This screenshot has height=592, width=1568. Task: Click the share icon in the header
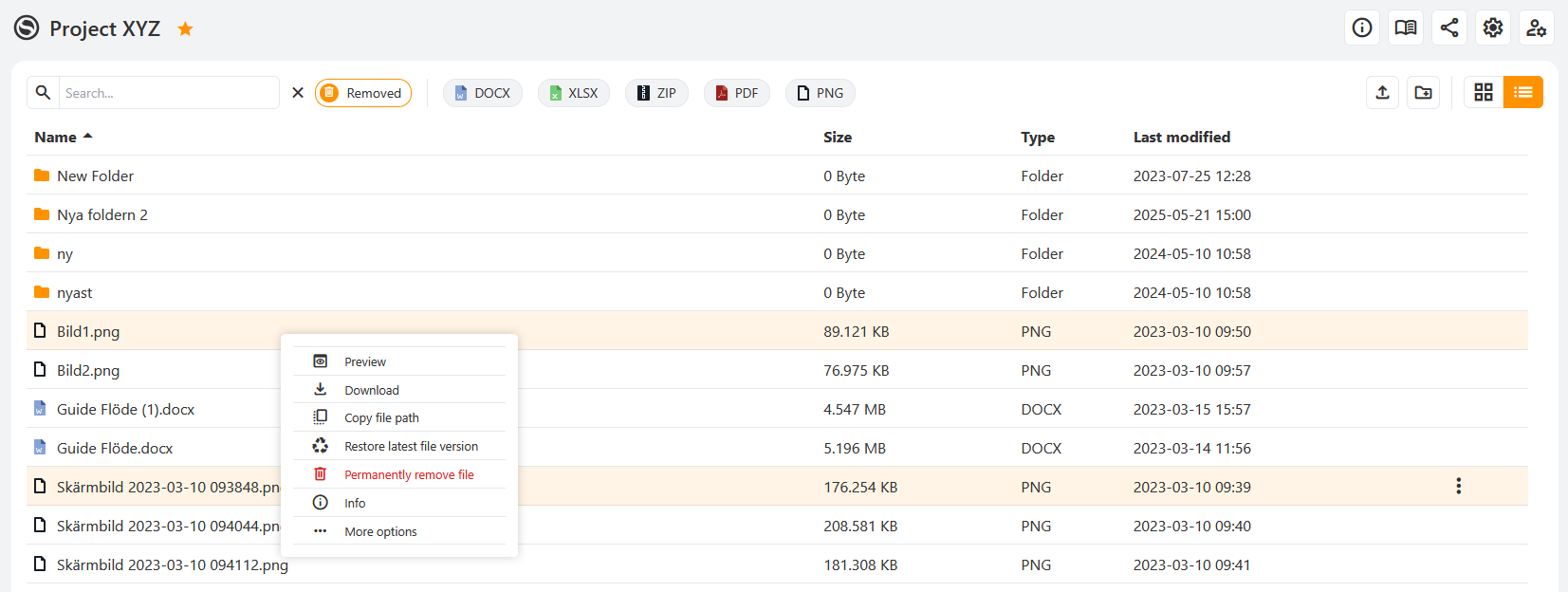(1449, 28)
